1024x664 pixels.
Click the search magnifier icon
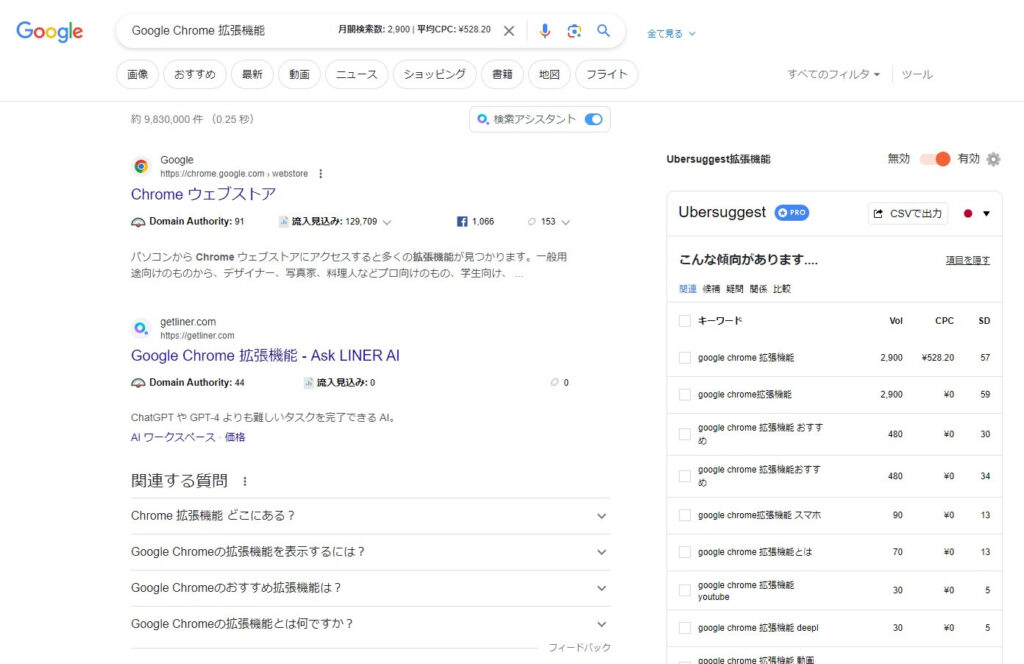tap(604, 31)
